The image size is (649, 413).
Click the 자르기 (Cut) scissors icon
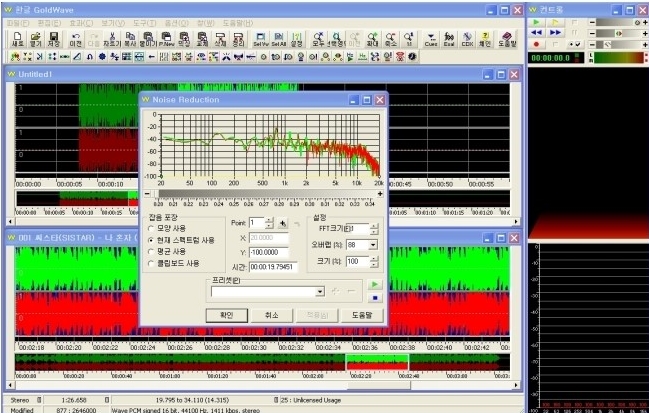pyautogui.click(x=112, y=39)
